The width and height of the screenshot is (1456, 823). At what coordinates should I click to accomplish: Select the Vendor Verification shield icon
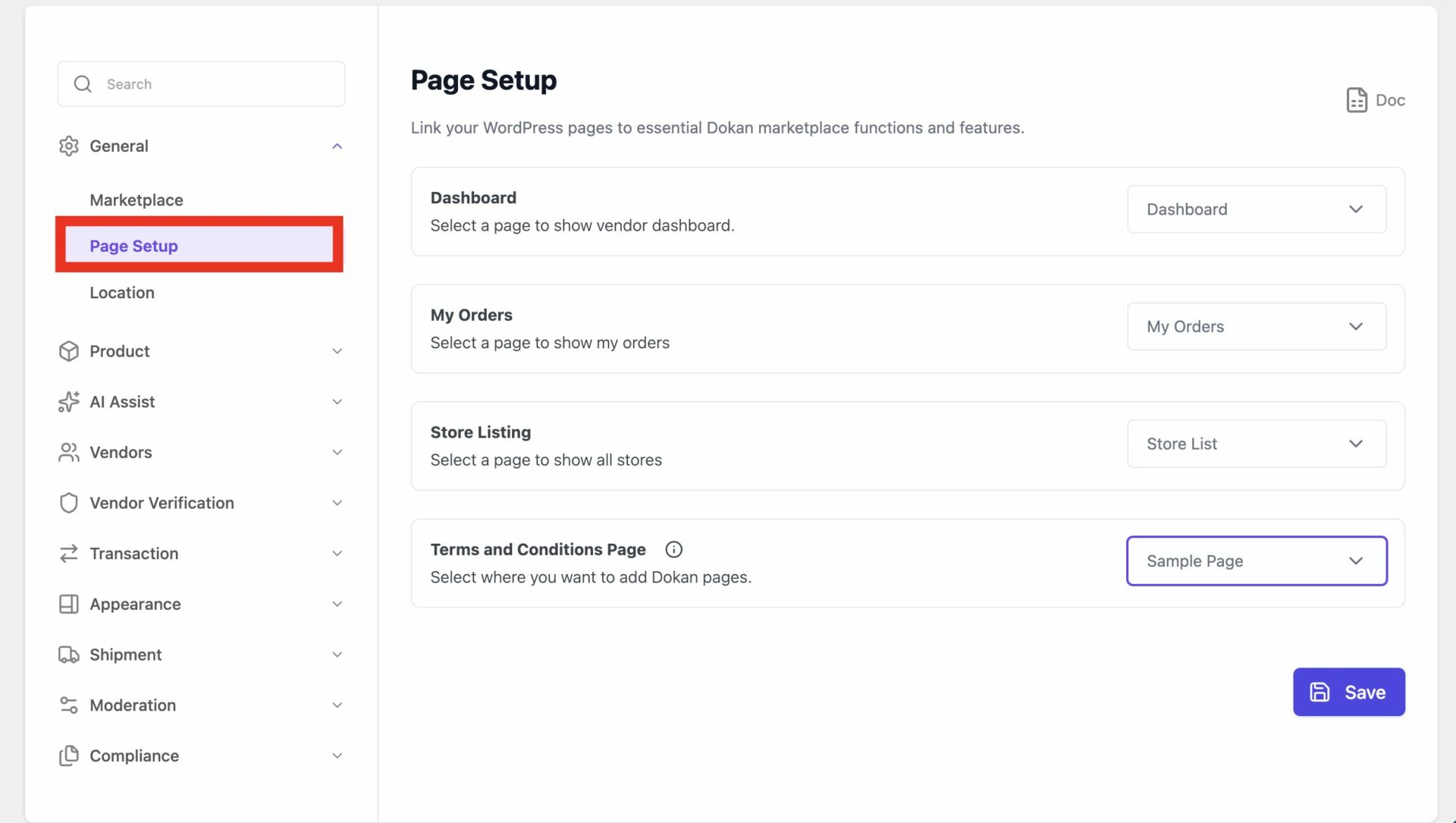69,502
